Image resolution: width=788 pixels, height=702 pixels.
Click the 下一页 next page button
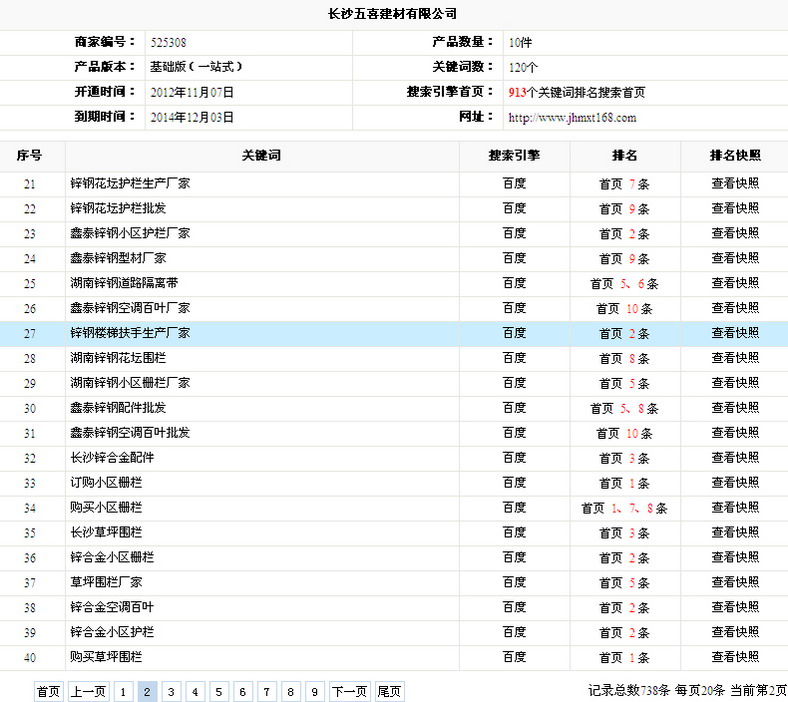(x=349, y=691)
